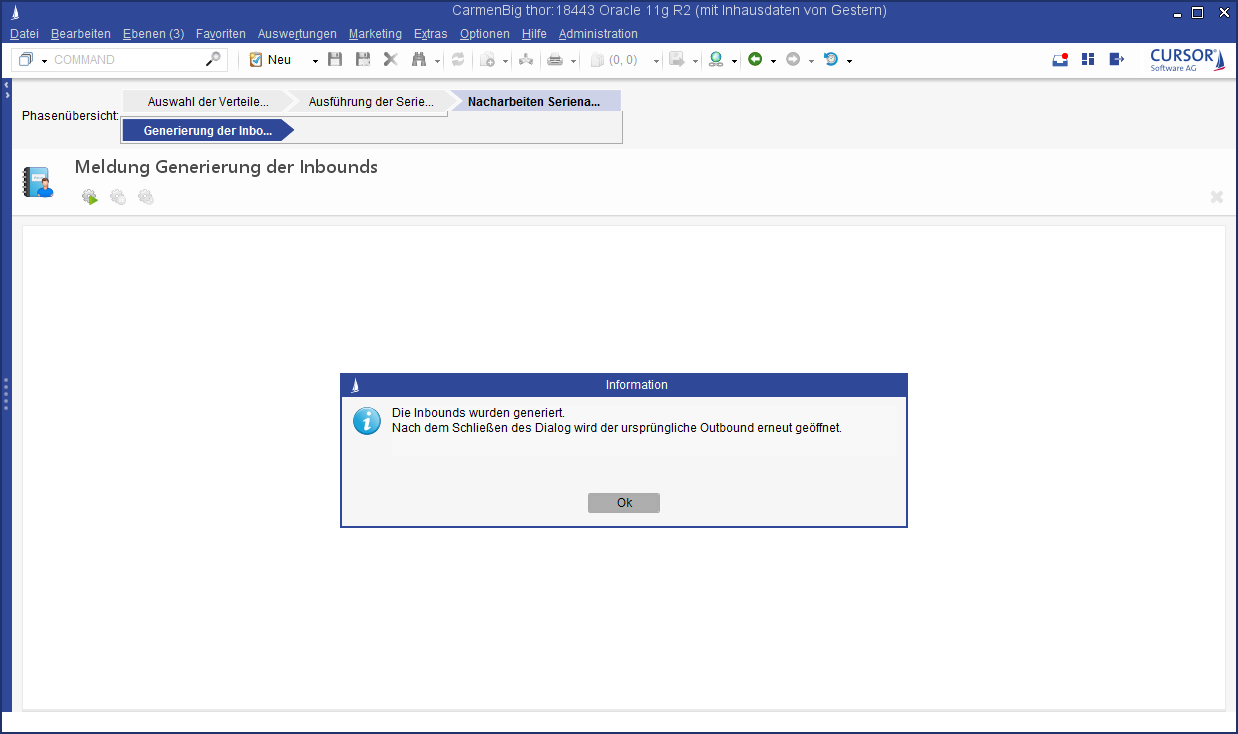
Task: Open the dashboard tiles icon
Action: tap(1088, 60)
